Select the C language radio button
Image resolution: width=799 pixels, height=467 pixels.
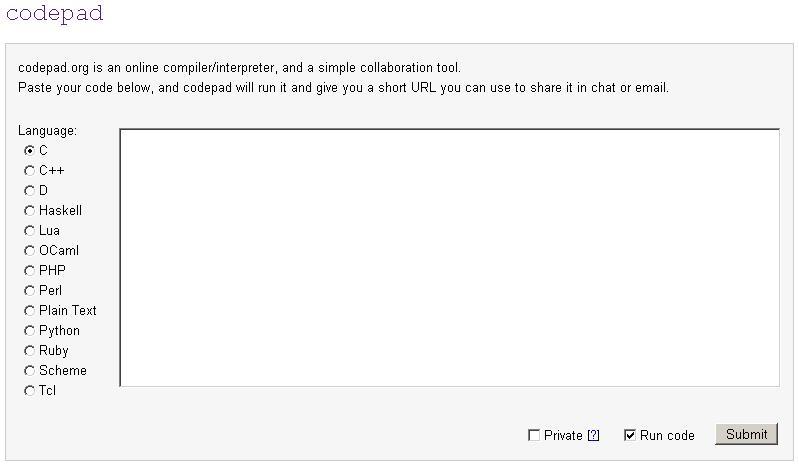tap(30, 150)
